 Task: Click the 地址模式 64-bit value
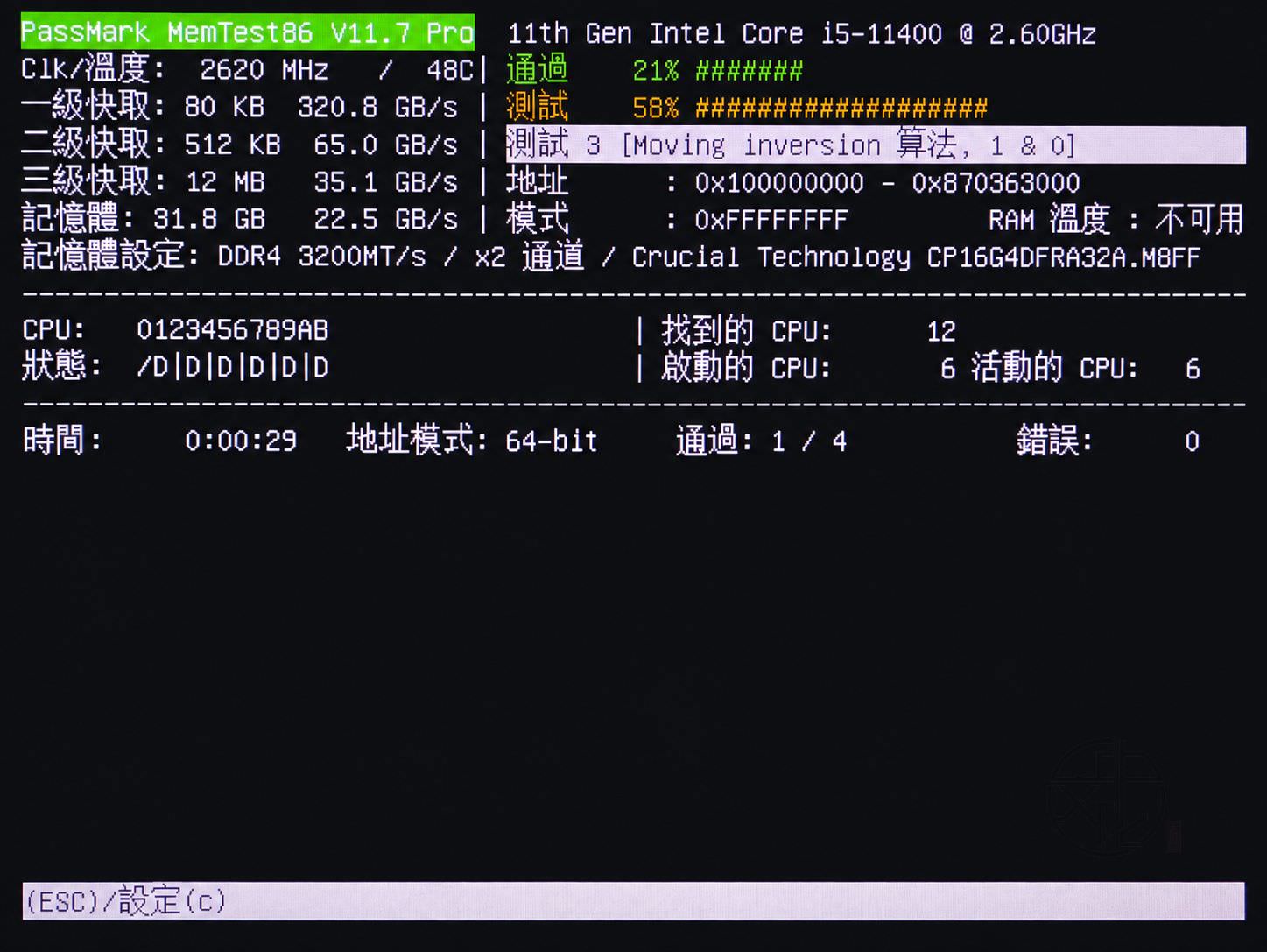(552, 441)
